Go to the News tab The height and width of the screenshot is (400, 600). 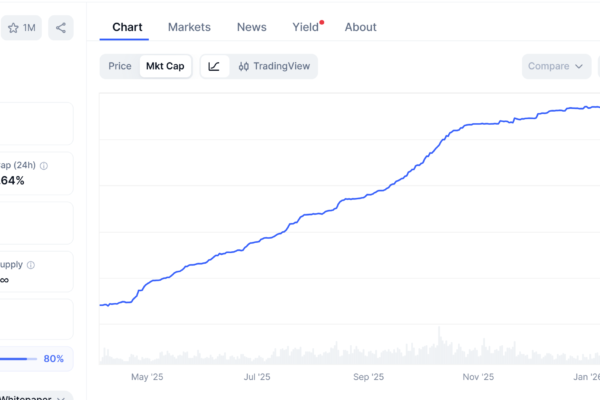(251, 27)
